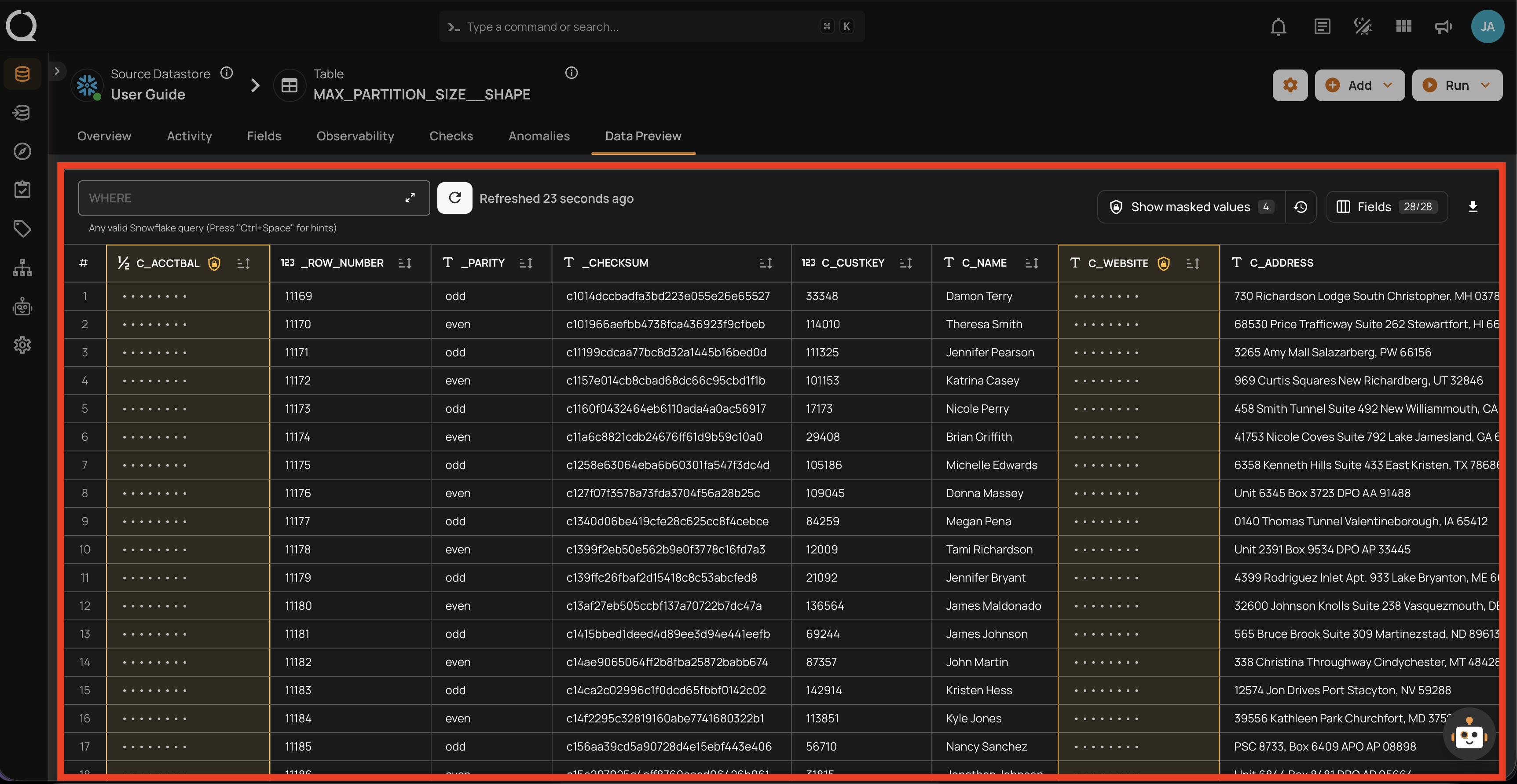
Task: Sort by C_CUSTKEY column
Action: point(906,263)
